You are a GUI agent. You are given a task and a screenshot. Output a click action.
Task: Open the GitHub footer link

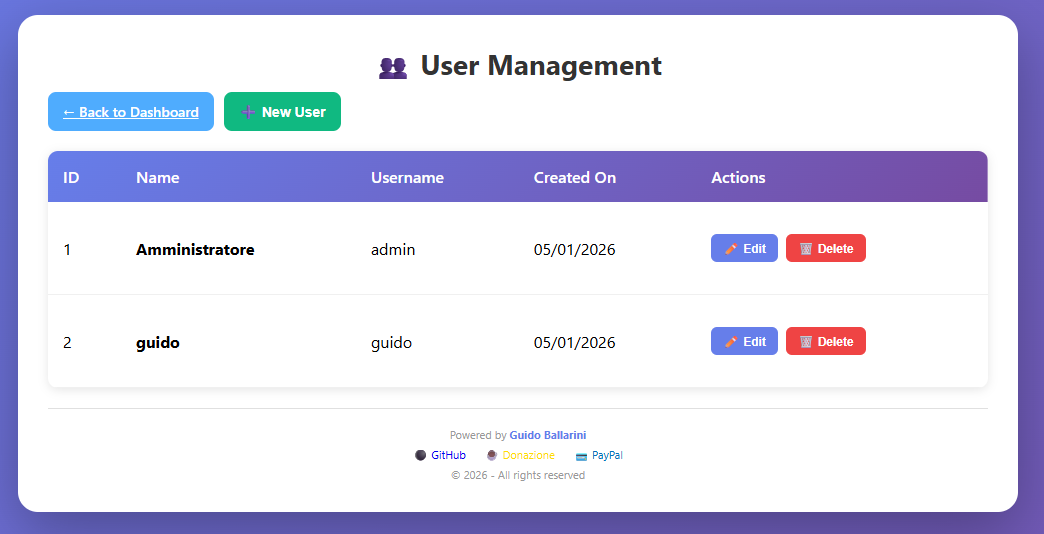tap(448, 455)
